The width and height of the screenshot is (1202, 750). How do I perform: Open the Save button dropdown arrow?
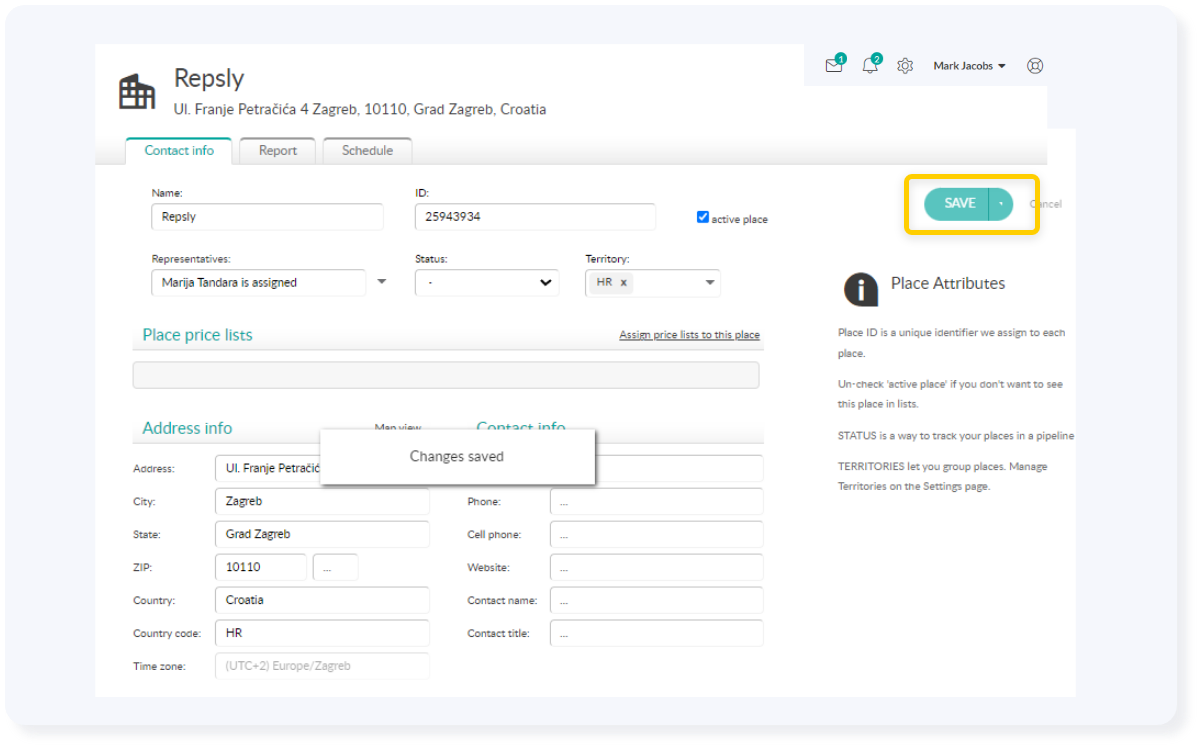pyautogui.click(x=1001, y=204)
